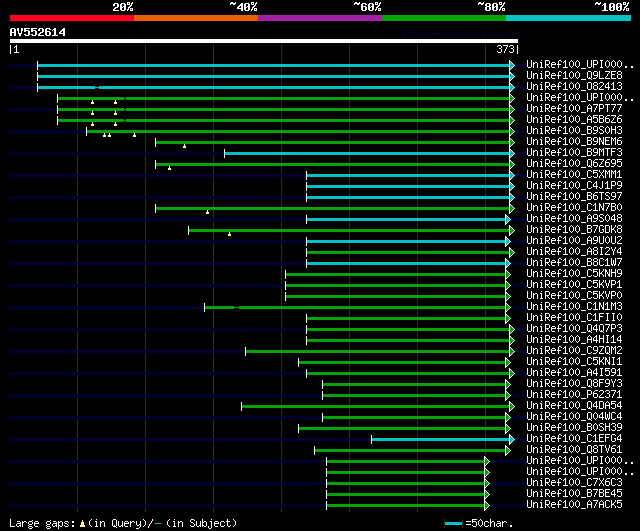Select the UniRef100_C1EFG4 label

[574, 439]
